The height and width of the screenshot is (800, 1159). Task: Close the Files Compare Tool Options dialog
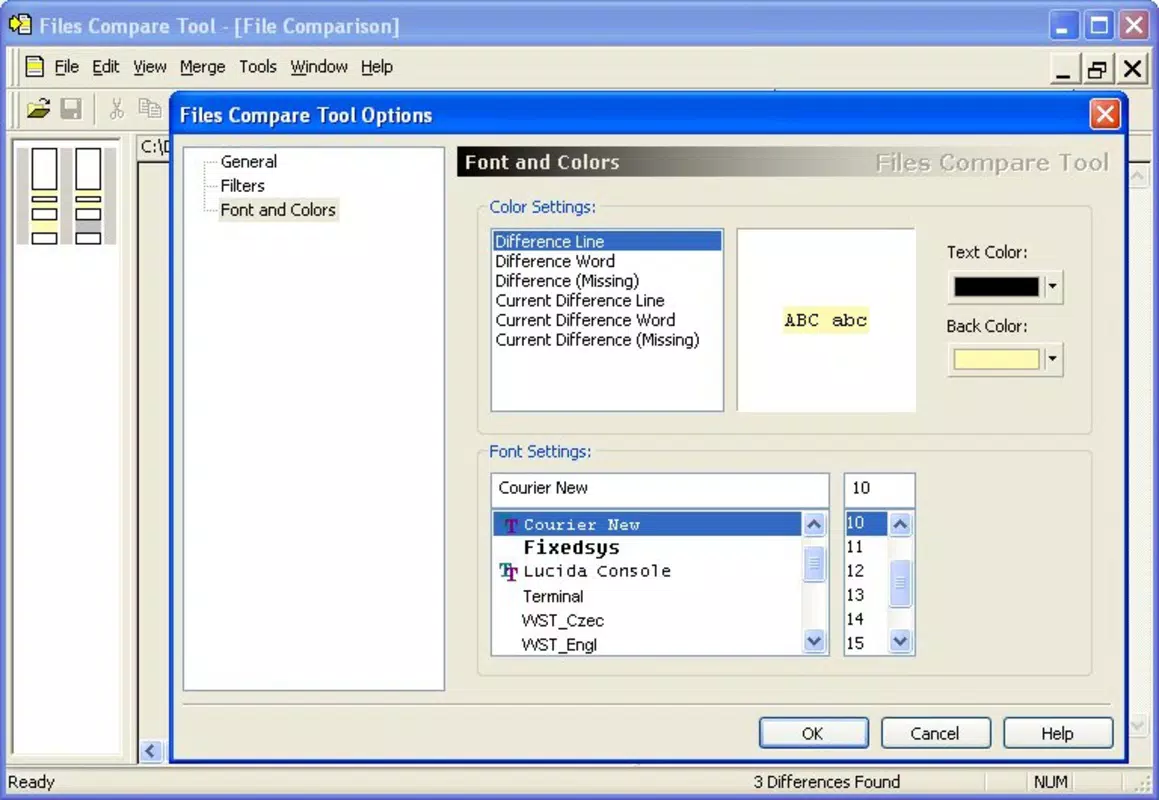tap(1104, 115)
